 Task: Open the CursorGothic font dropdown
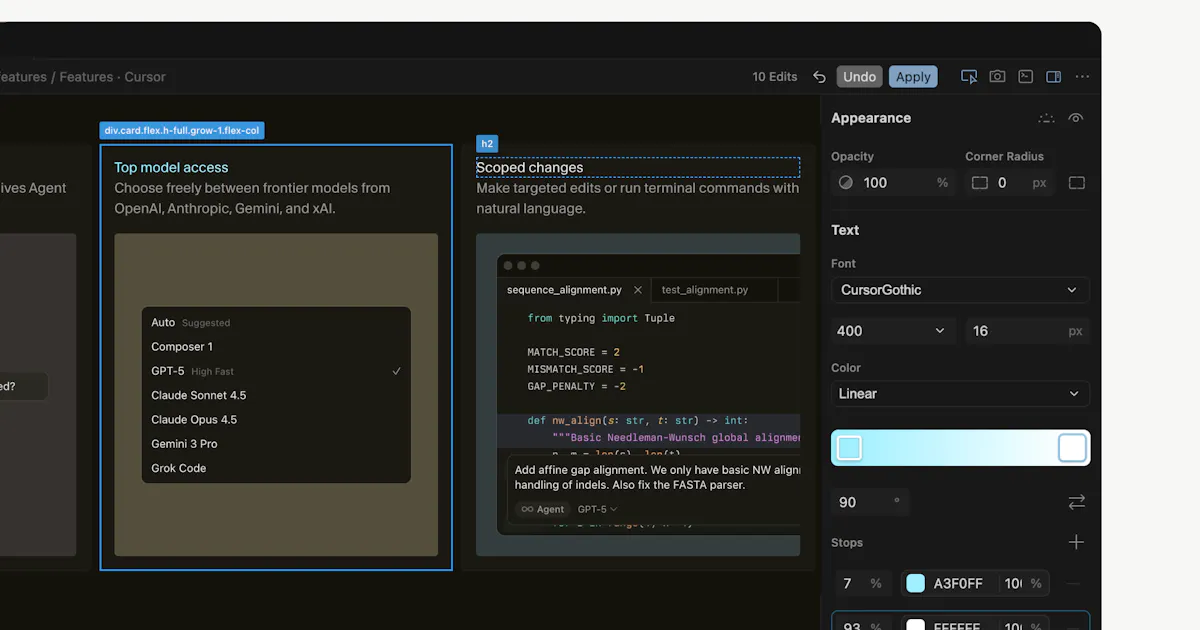[x=960, y=290]
